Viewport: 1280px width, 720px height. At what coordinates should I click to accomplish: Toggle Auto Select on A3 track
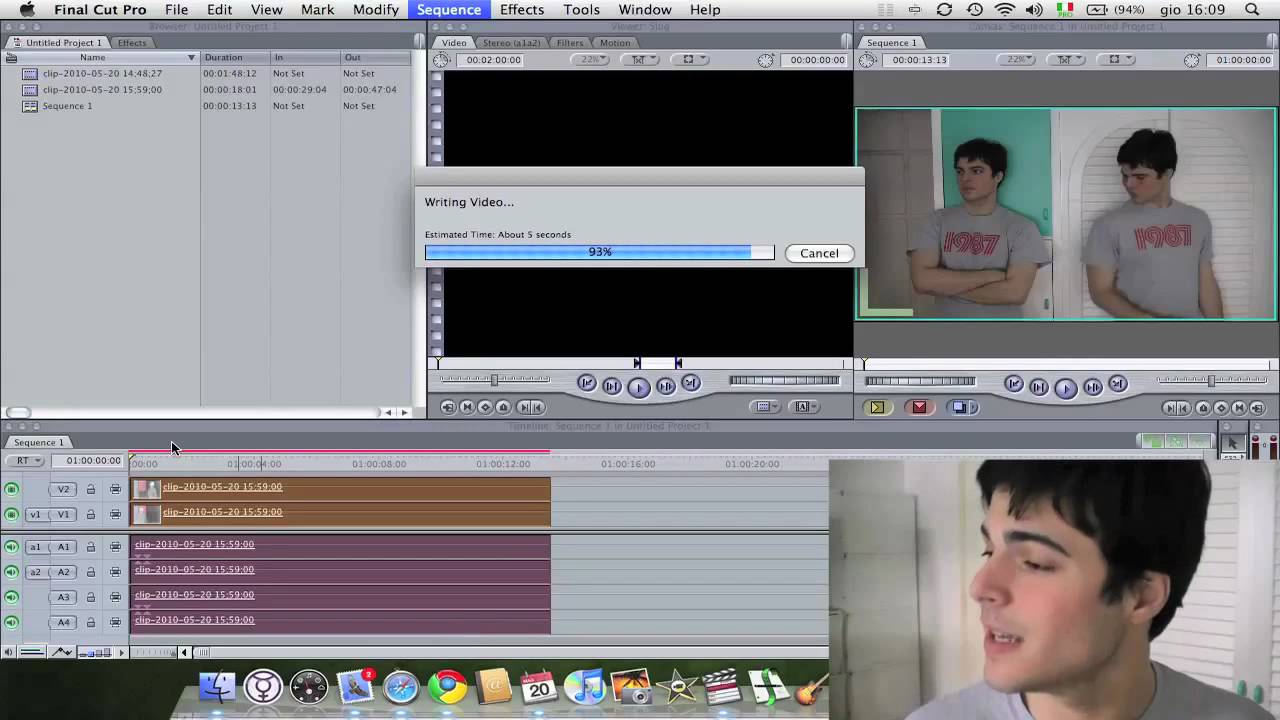click(x=115, y=597)
